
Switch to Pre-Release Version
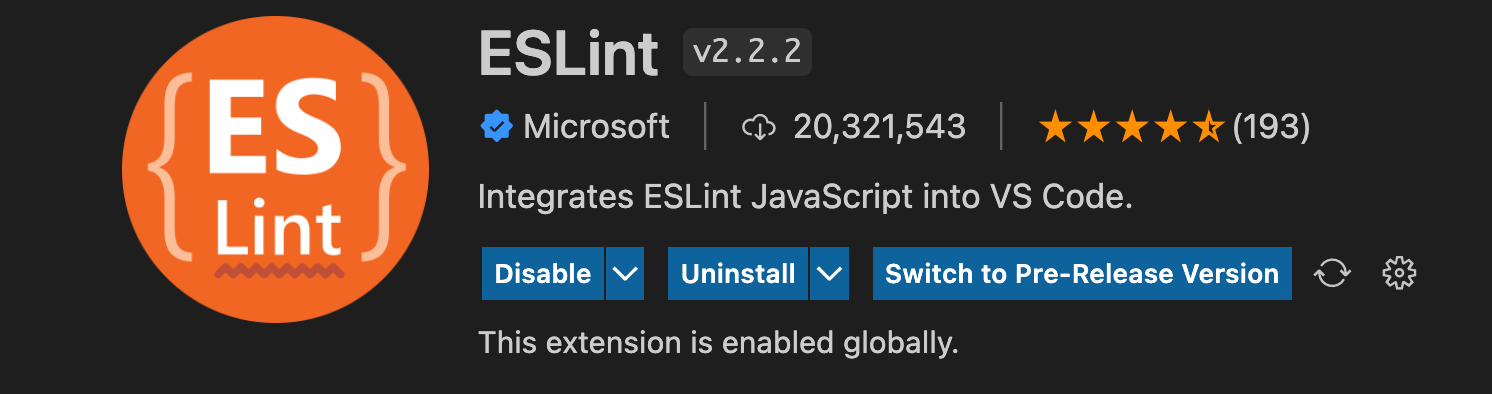click(1082, 273)
